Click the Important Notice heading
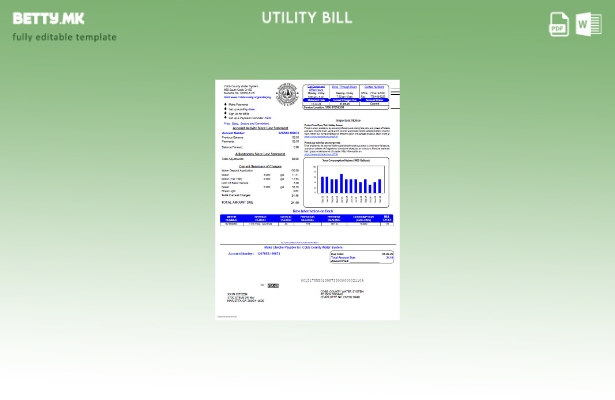This screenshot has height=400, width=615. (x=348, y=120)
